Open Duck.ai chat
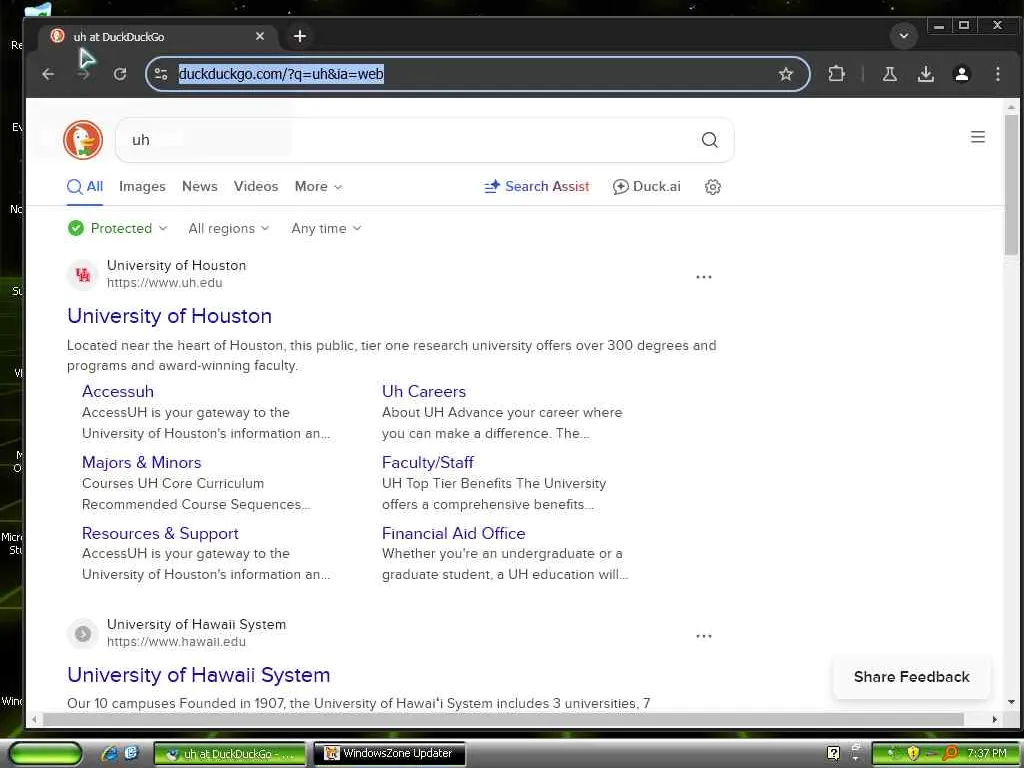The height and width of the screenshot is (768, 1024). [647, 187]
